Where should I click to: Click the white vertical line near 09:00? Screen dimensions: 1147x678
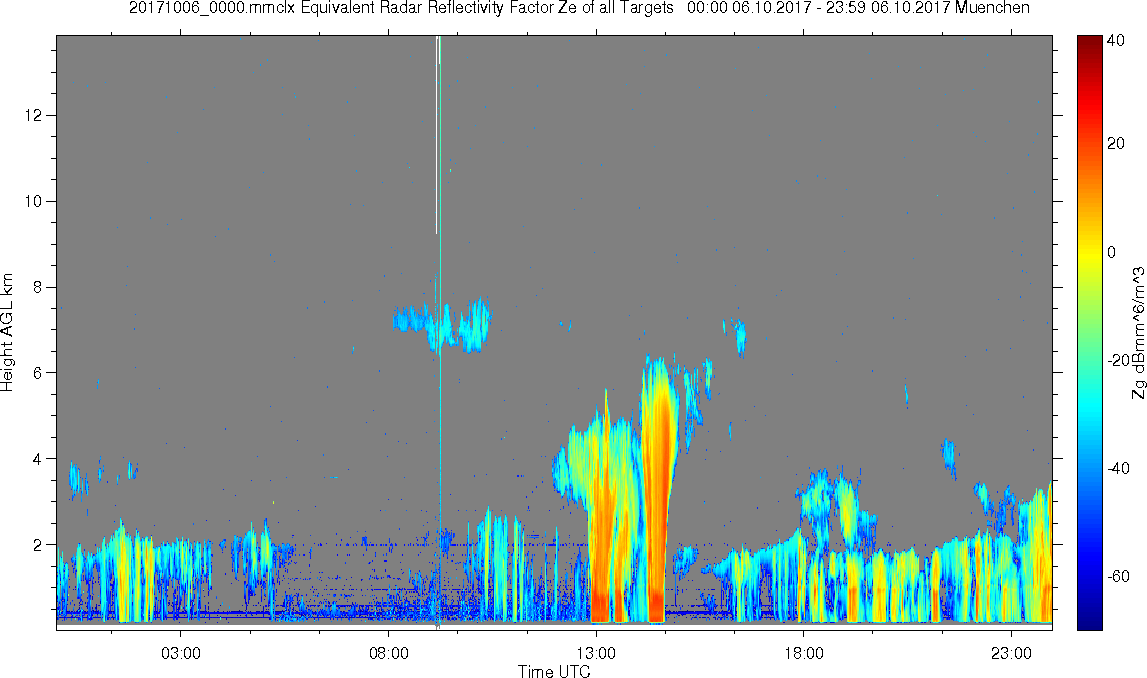[x=437, y=135]
